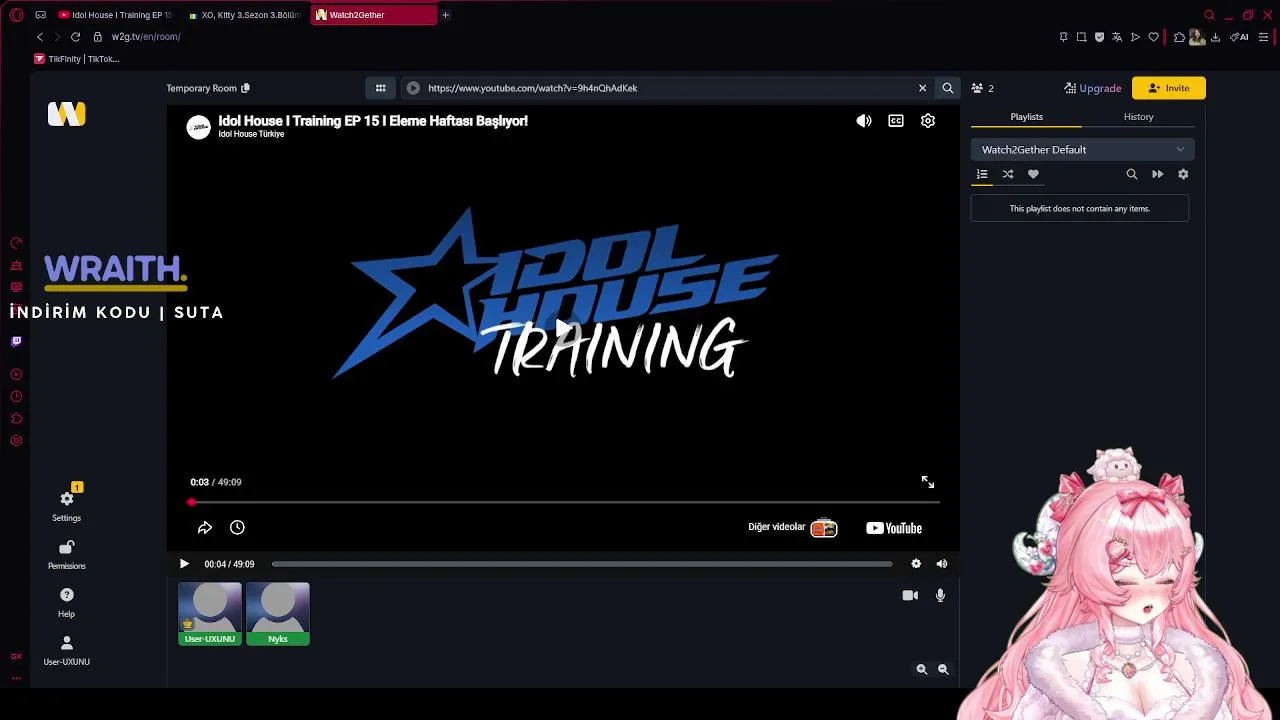This screenshot has width=1280, height=720.
Task: Click the yellow Invite button
Action: tap(1168, 88)
